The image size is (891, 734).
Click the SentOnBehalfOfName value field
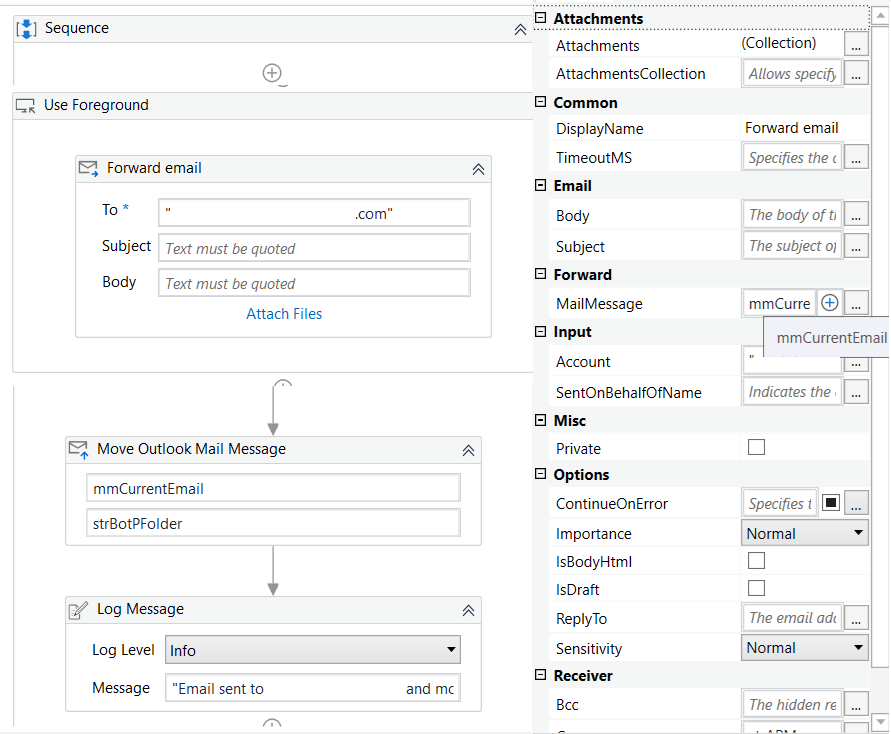792,391
